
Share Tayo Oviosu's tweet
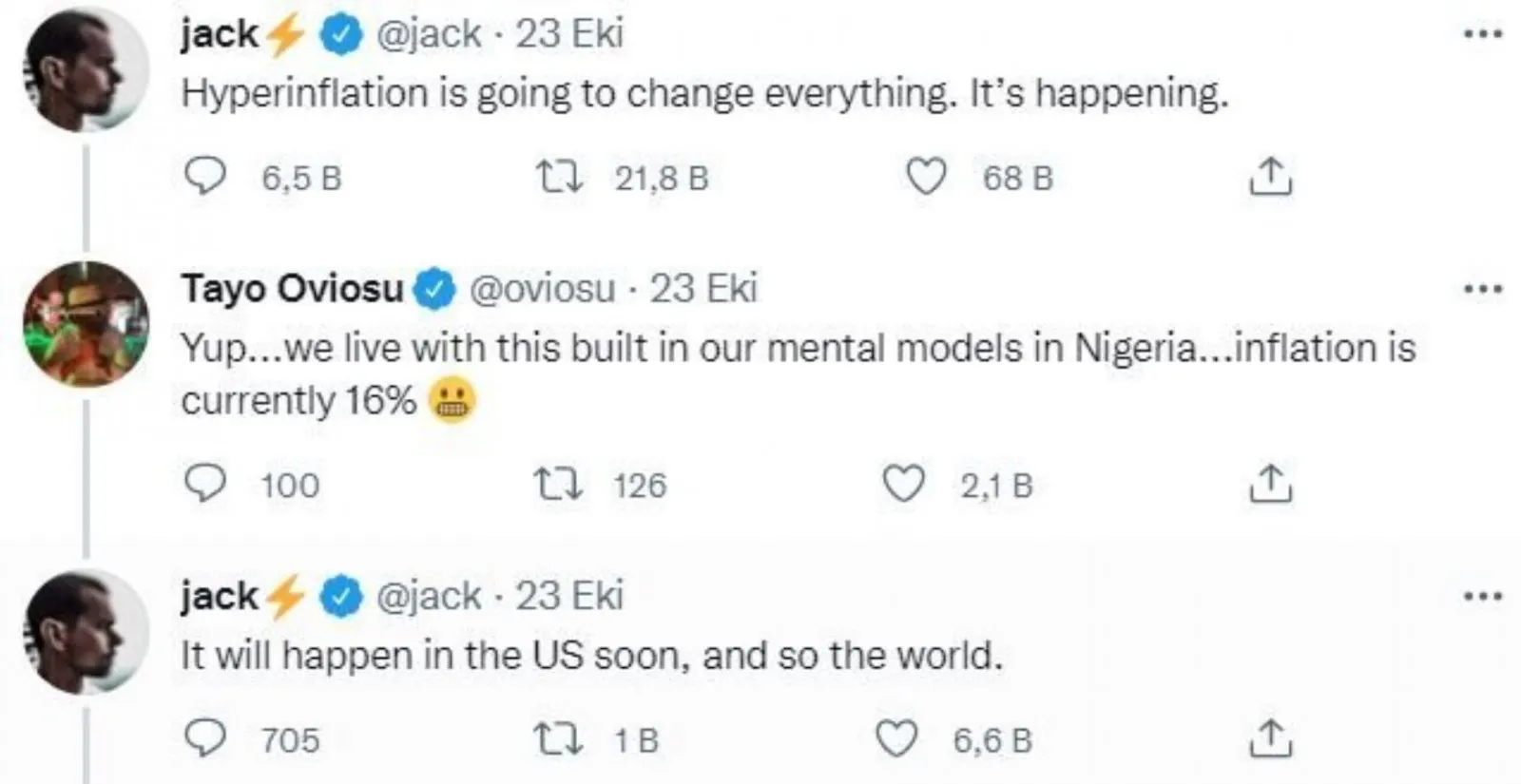[1270, 484]
